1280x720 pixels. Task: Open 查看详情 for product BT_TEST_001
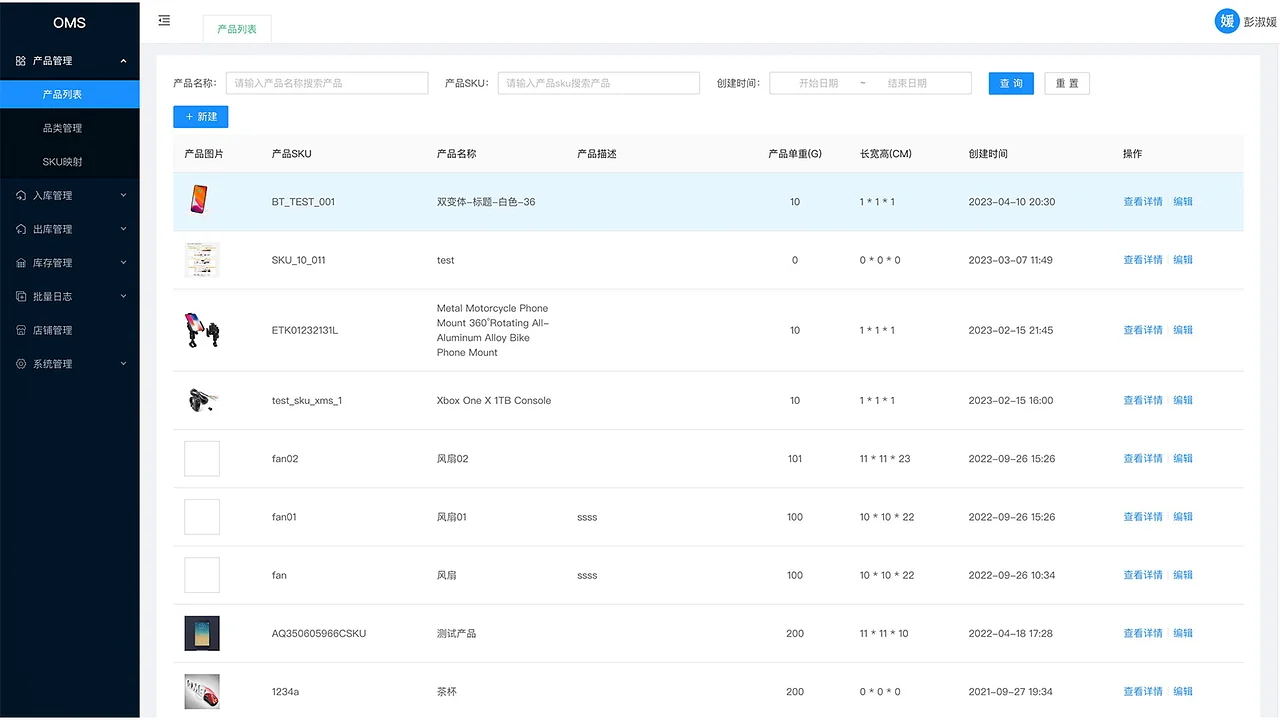(x=1142, y=201)
